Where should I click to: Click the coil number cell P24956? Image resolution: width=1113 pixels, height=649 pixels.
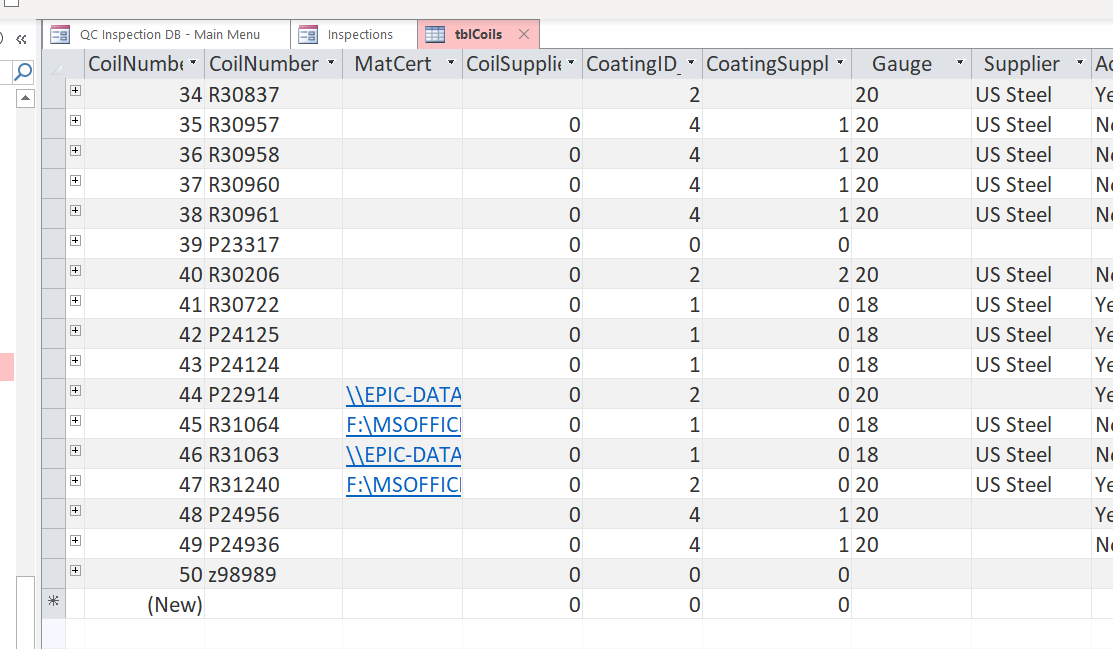(x=273, y=515)
